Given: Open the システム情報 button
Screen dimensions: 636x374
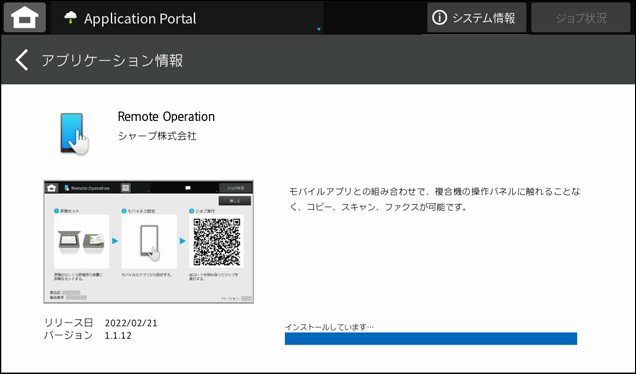Looking at the screenshot, I should point(476,17).
